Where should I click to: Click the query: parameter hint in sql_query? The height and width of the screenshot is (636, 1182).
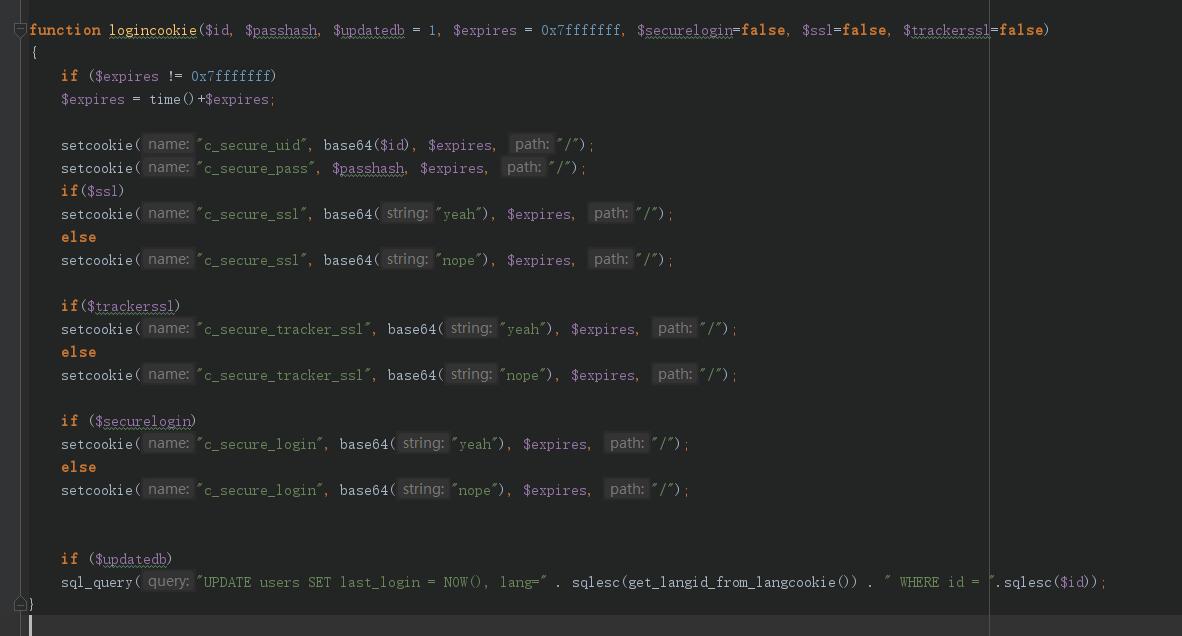click(x=168, y=582)
